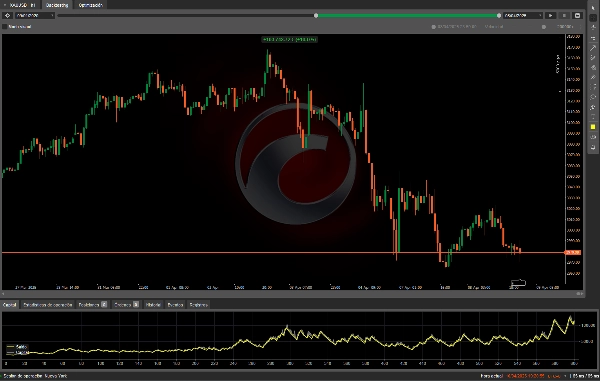
Task: Click the orange price label on the price axis
Action: [573, 252]
